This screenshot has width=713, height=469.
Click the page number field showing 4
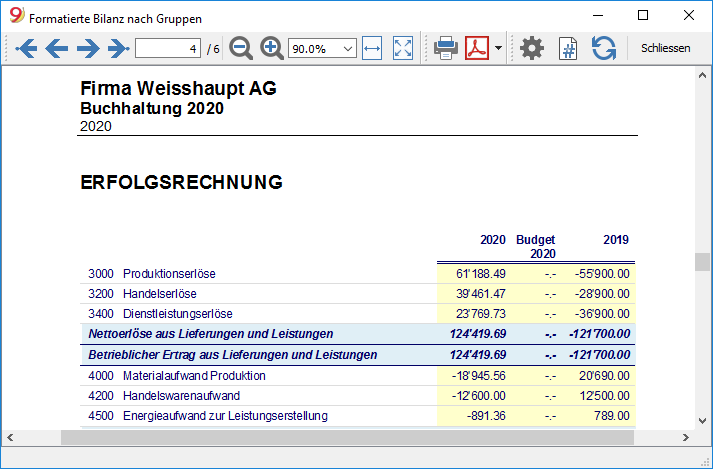tap(168, 48)
